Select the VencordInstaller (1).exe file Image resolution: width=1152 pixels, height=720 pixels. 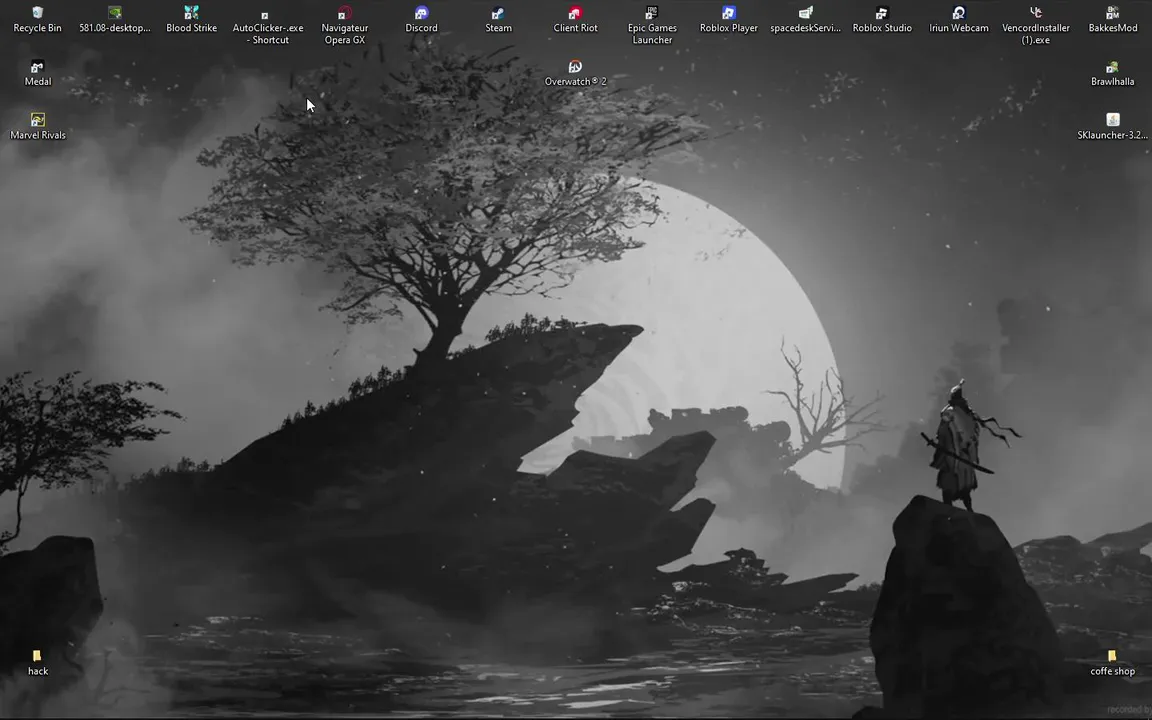pos(1035,25)
